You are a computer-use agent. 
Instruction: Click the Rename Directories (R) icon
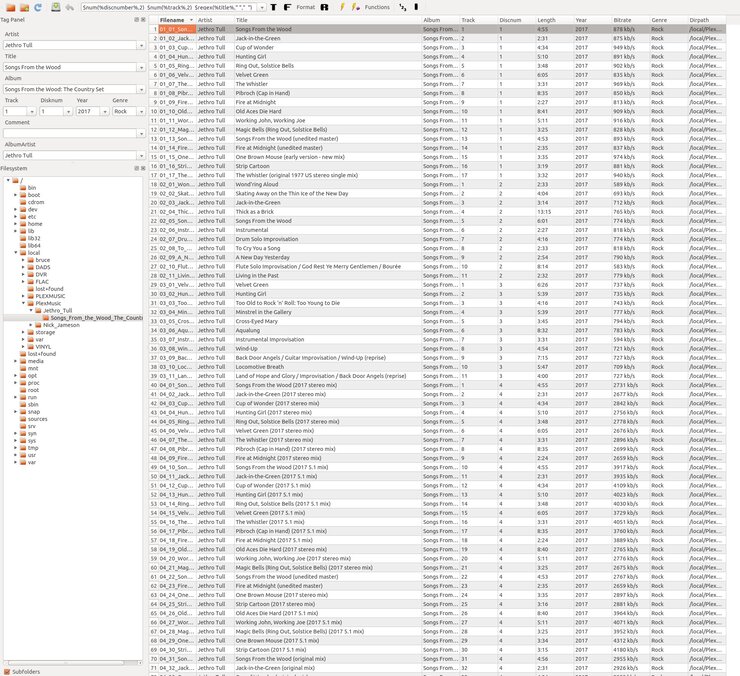[324, 7]
